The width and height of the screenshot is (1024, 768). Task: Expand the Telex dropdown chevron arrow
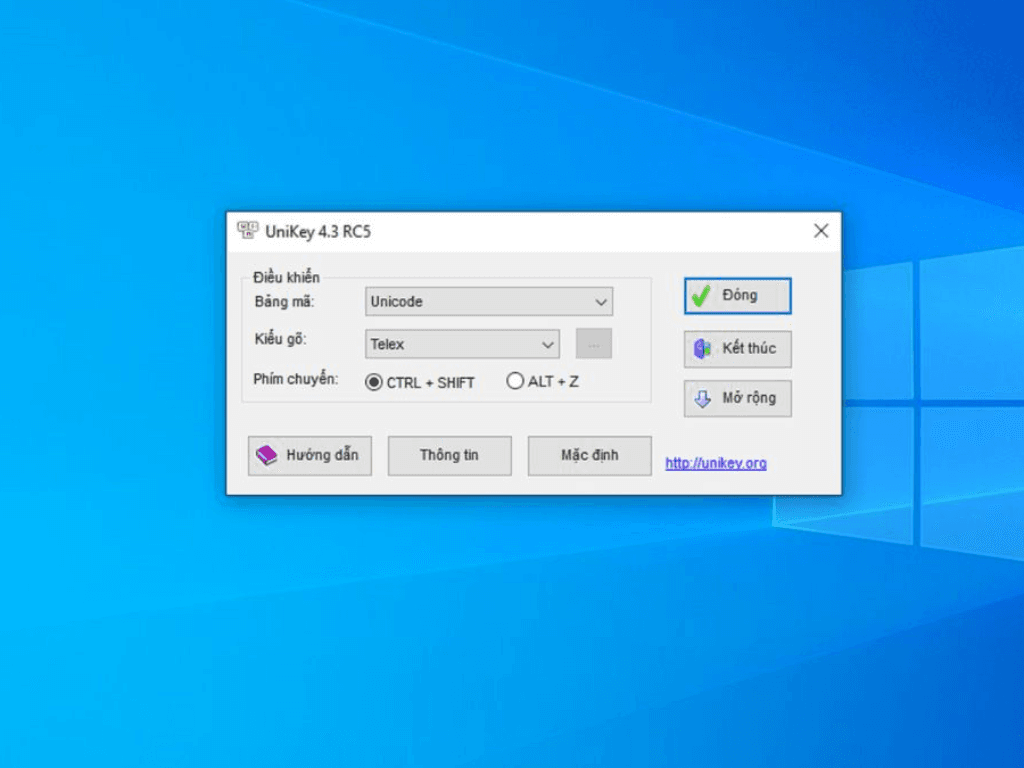[x=547, y=344]
